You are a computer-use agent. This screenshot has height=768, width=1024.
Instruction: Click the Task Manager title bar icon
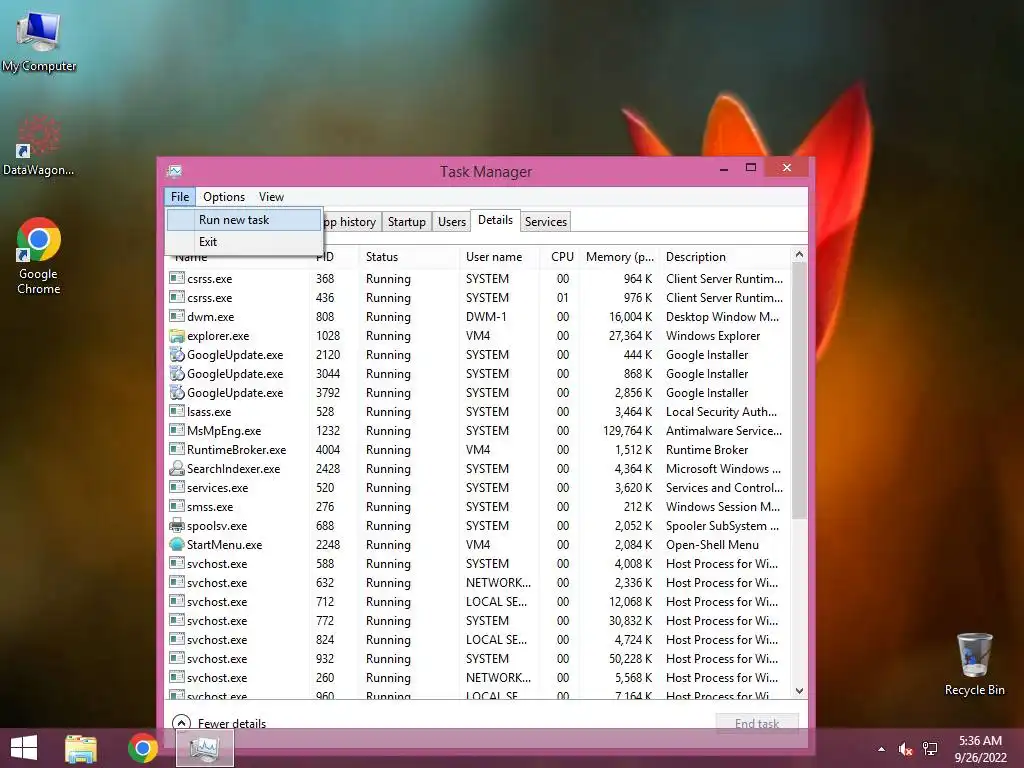click(x=174, y=171)
